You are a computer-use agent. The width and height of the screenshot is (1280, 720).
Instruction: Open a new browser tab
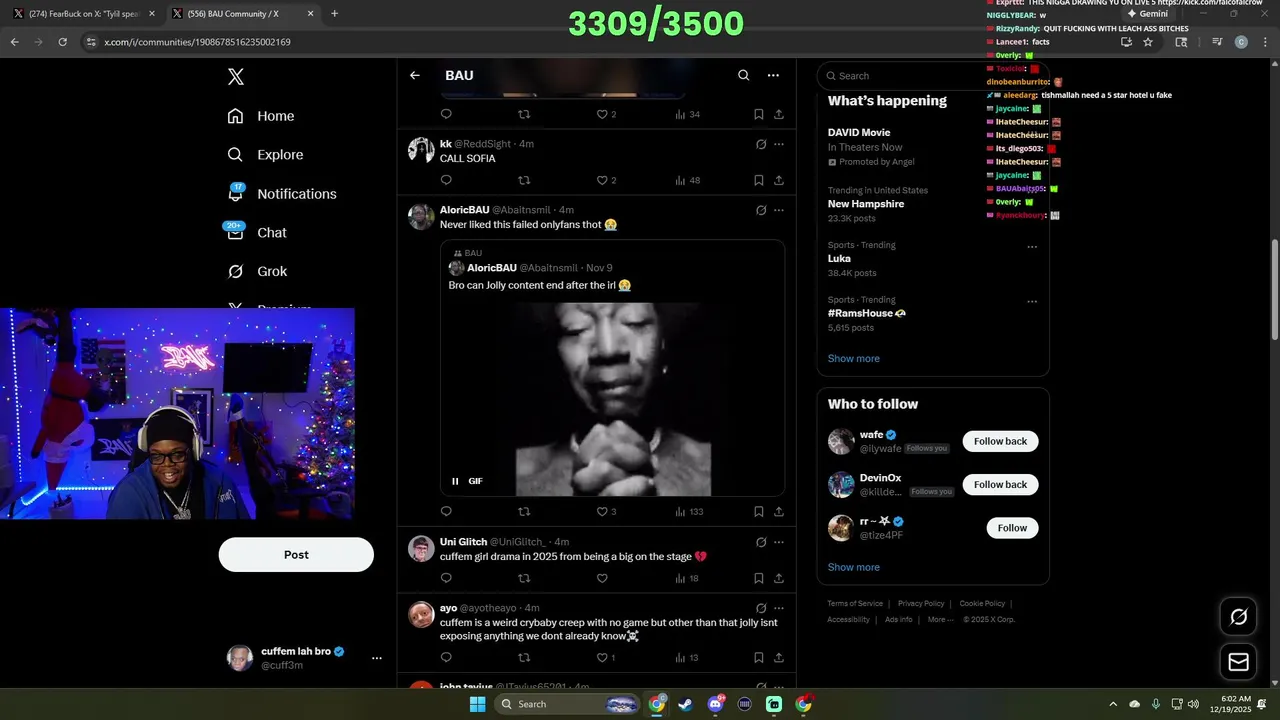click(x=334, y=14)
